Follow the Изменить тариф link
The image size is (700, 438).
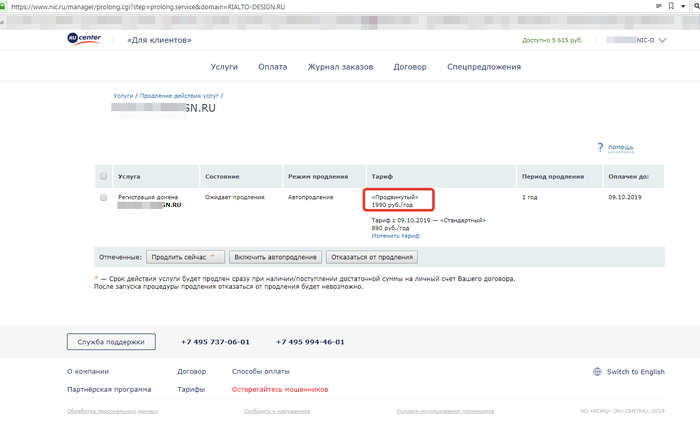coord(395,236)
